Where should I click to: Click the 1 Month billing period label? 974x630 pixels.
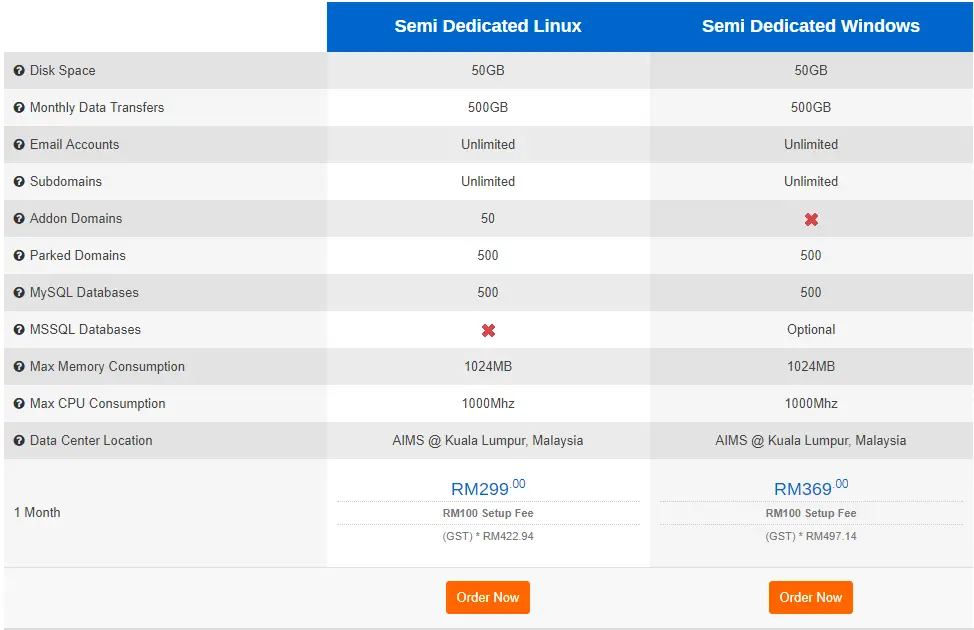(x=37, y=513)
